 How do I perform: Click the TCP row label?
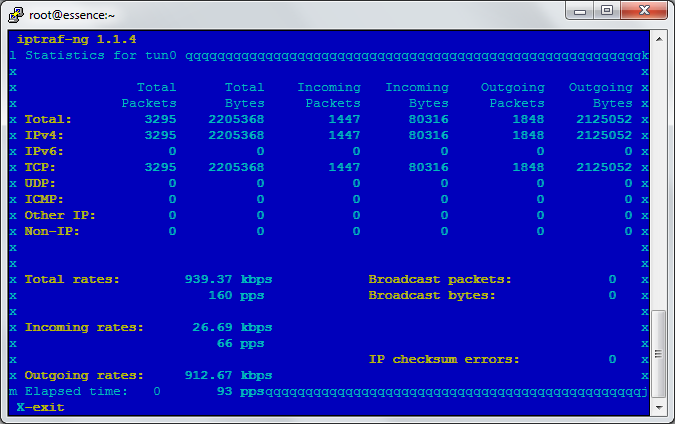40,167
